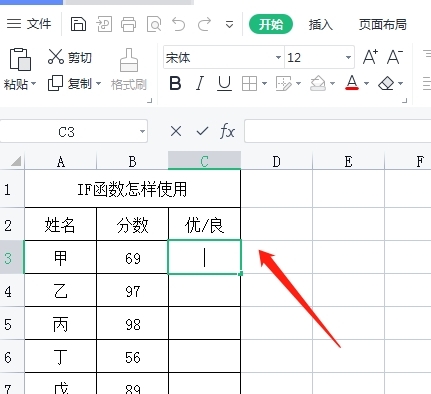Image resolution: width=431 pixels, height=394 pixels.
Task: Open the draw border dropdown arrow
Action: (x=298, y=83)
